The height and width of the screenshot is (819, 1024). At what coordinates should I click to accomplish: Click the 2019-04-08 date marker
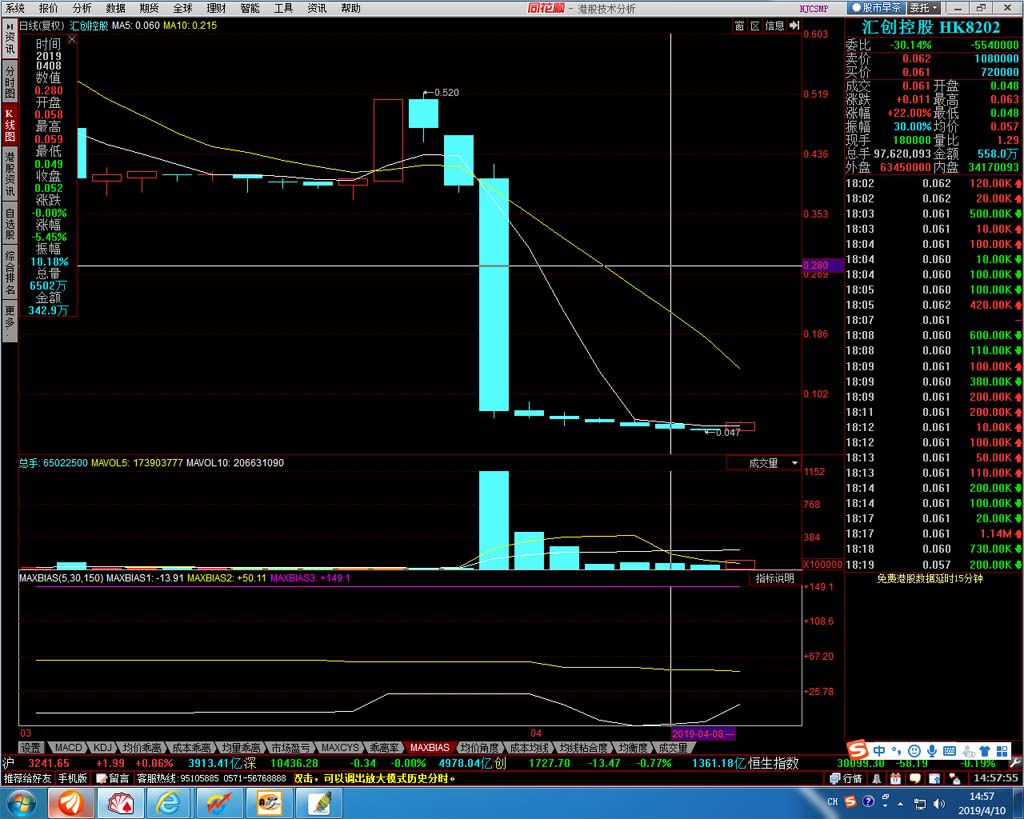tap(703, 734)
